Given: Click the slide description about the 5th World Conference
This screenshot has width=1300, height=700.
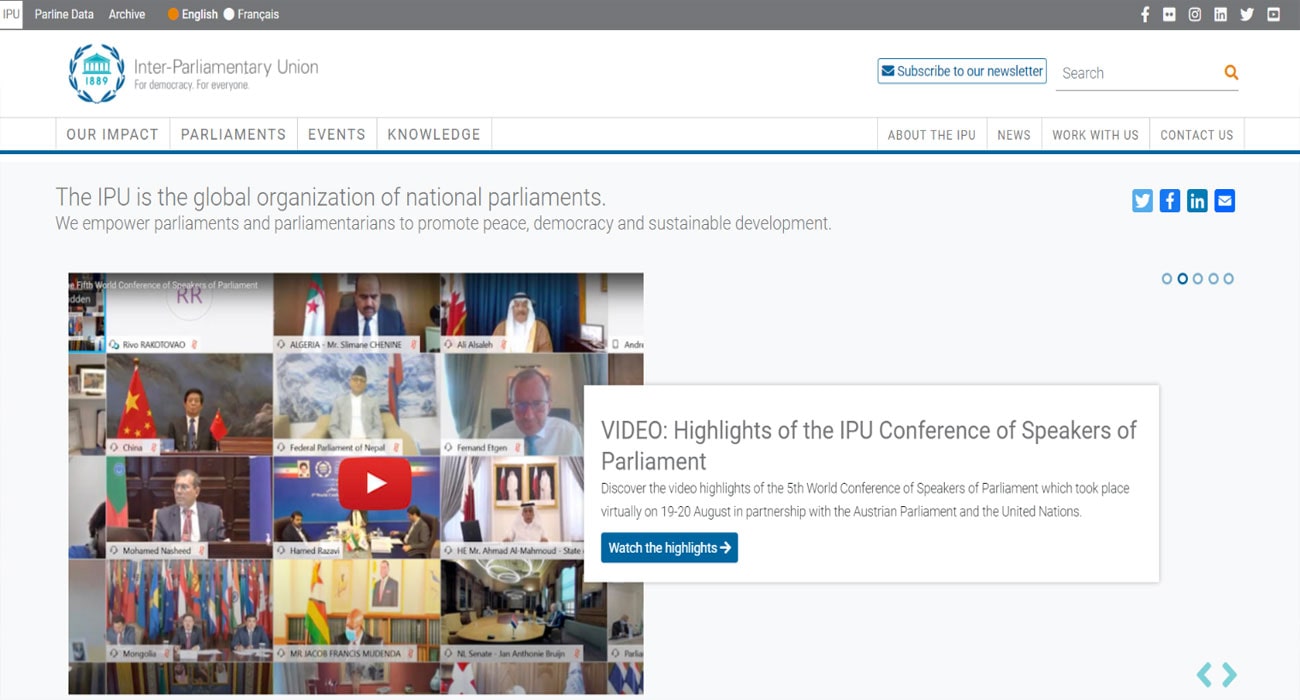Looking at the screenshot, I should click(x=865, y=500).
